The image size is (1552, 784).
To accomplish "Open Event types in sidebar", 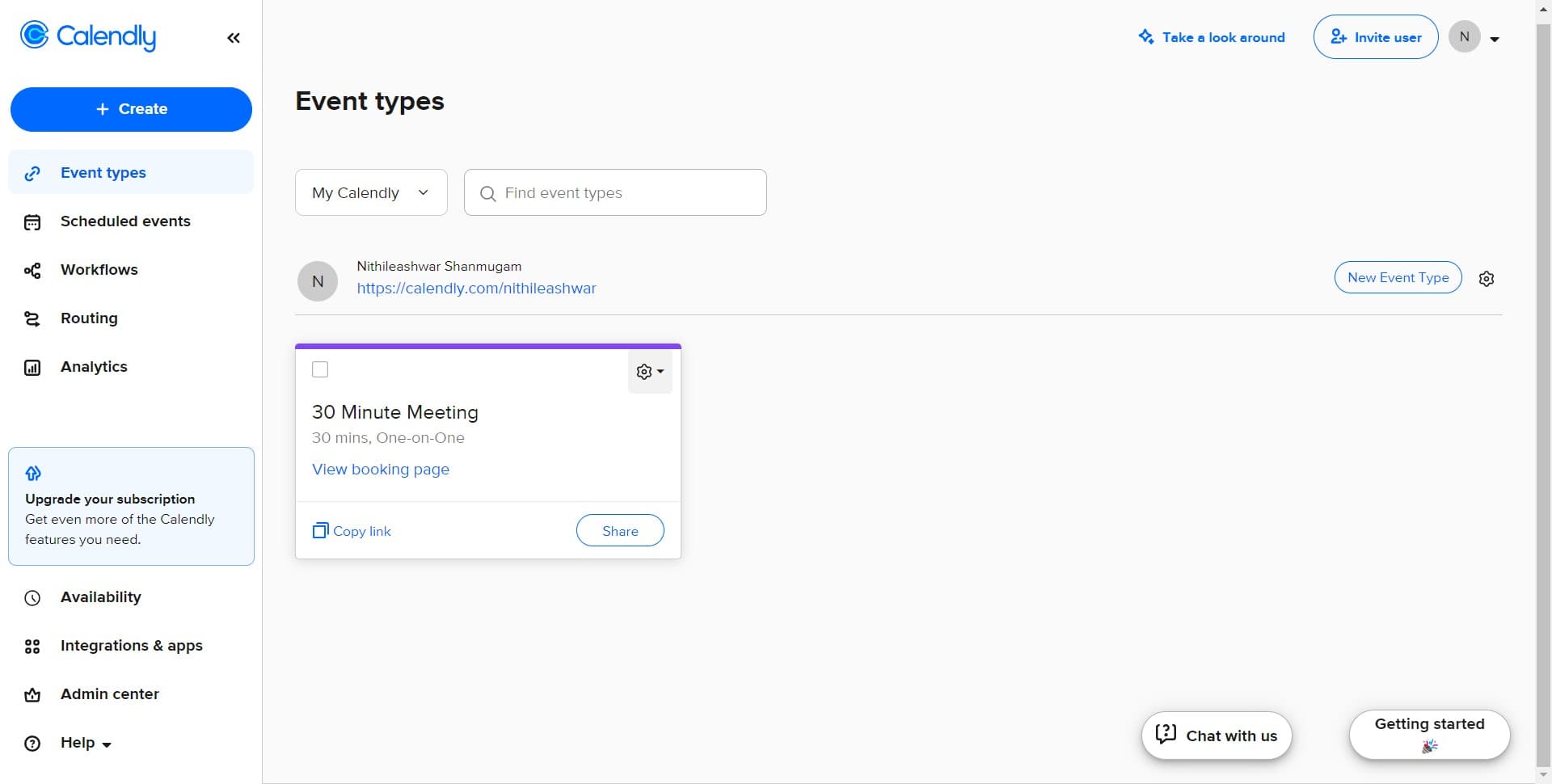I will coord(131,172).
